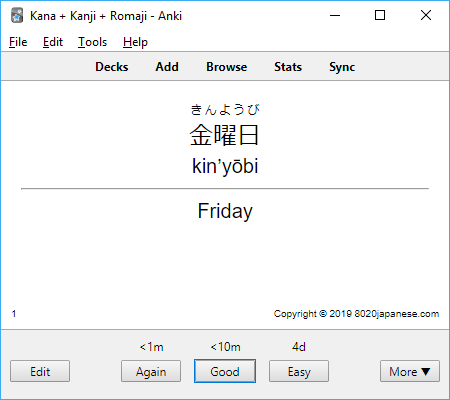Sync the collection

pyautogui.click(x=342, y=67)
